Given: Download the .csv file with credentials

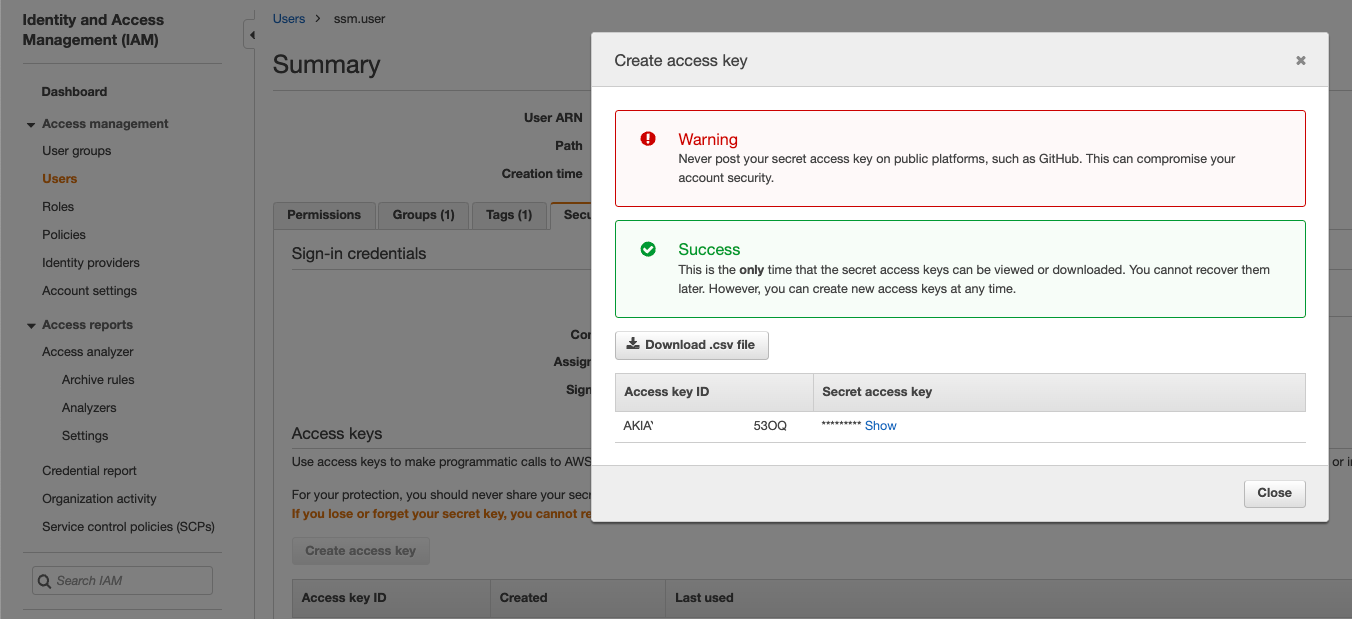Looking at the screenshot, I should click(x=691, y=344).
